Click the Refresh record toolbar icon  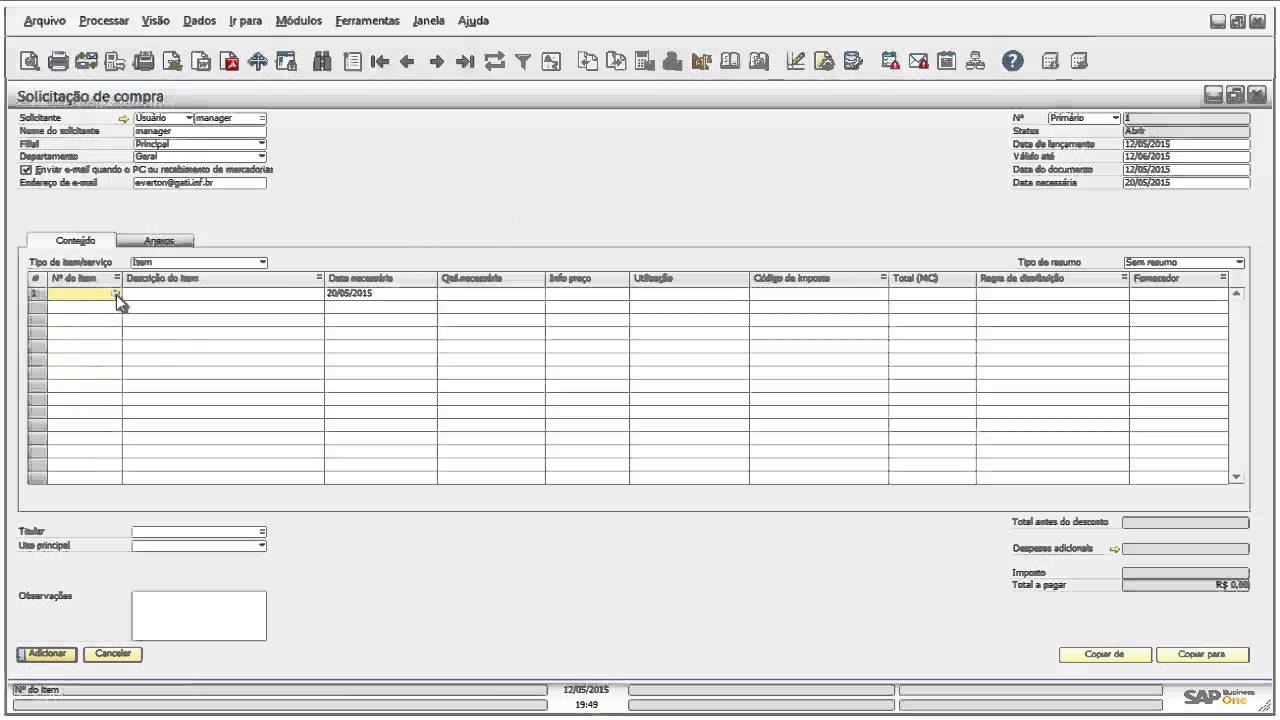tap(494, 61)
